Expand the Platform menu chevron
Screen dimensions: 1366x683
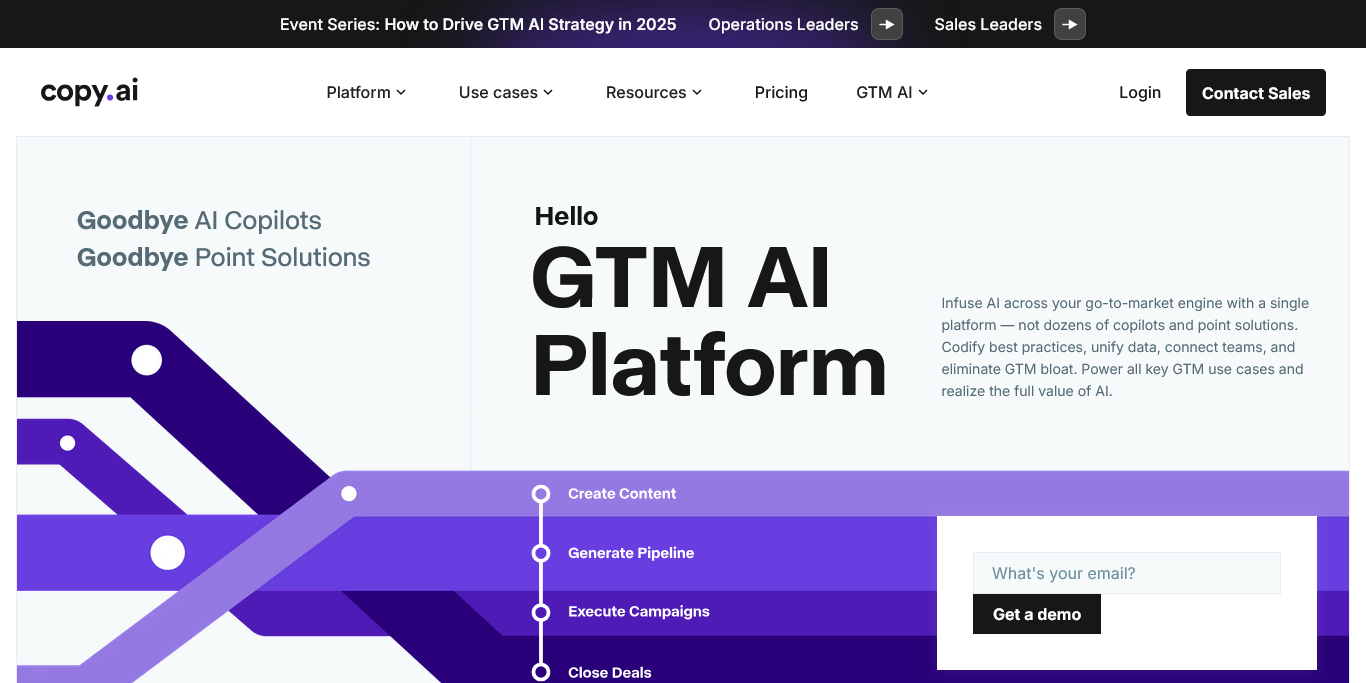(x=401, y=92)
